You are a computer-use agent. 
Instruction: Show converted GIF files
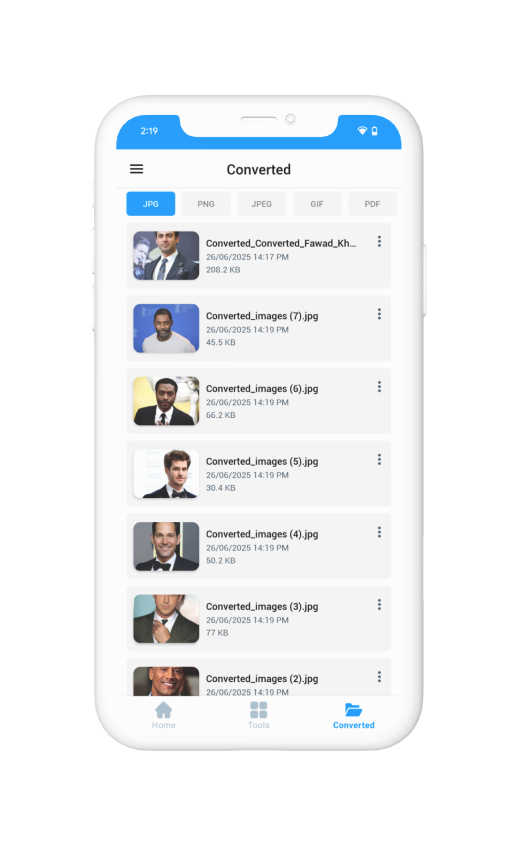tap(317, 204)
